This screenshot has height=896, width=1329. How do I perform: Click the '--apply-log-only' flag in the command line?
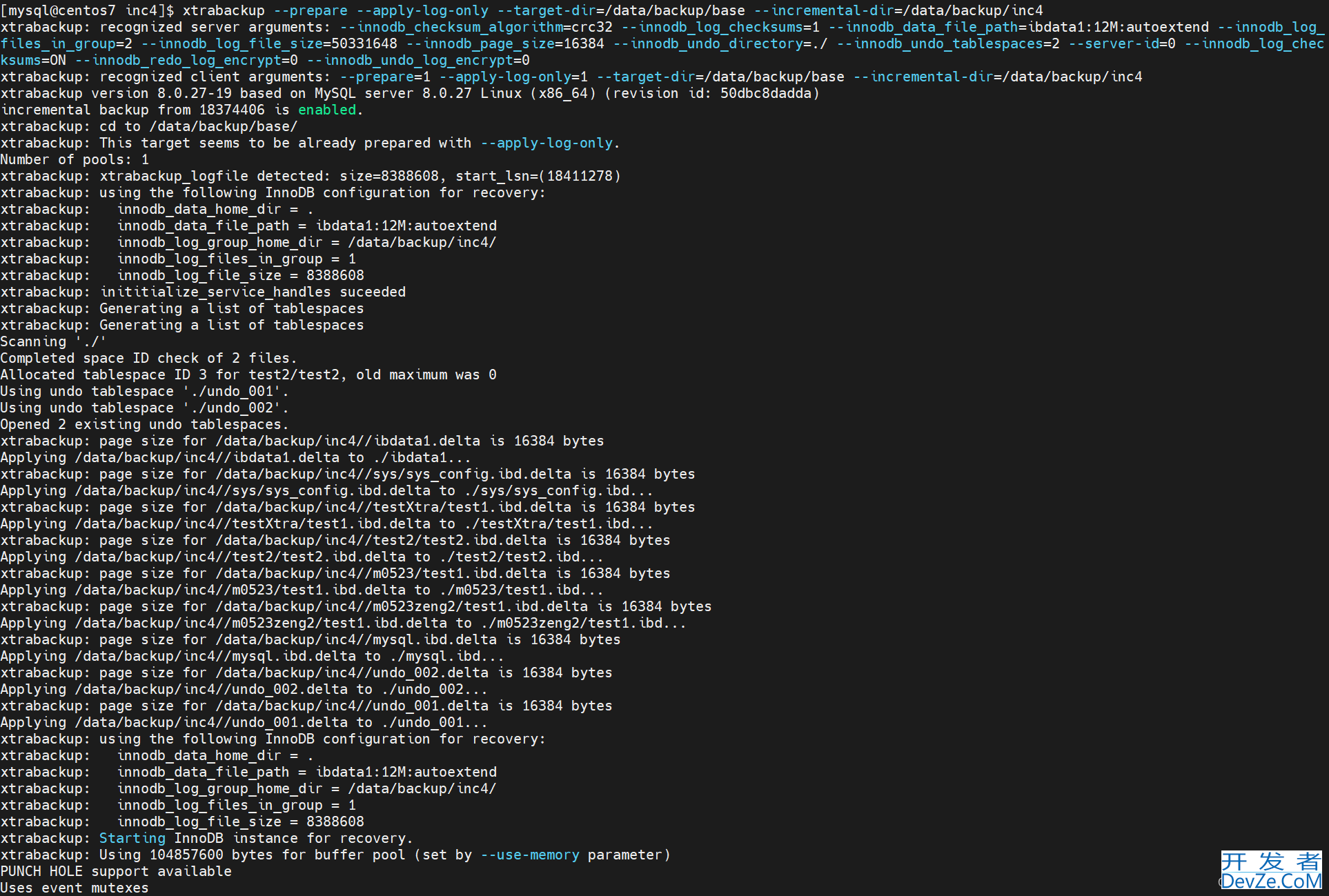(422, 10)
